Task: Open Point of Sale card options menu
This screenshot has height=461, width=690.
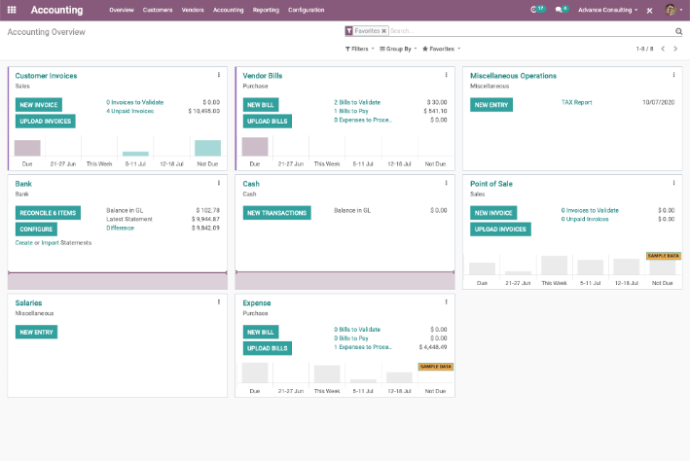Action: coord(674,183)
